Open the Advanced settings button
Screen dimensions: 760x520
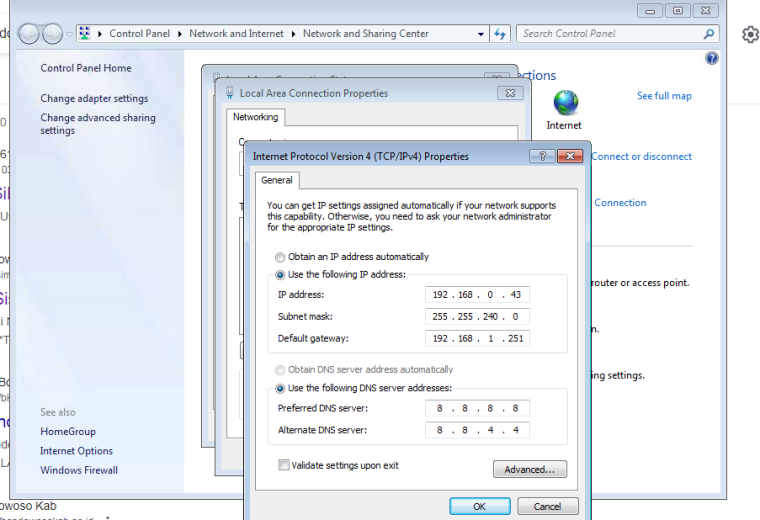pyautogui.click(x=530, y=469)
